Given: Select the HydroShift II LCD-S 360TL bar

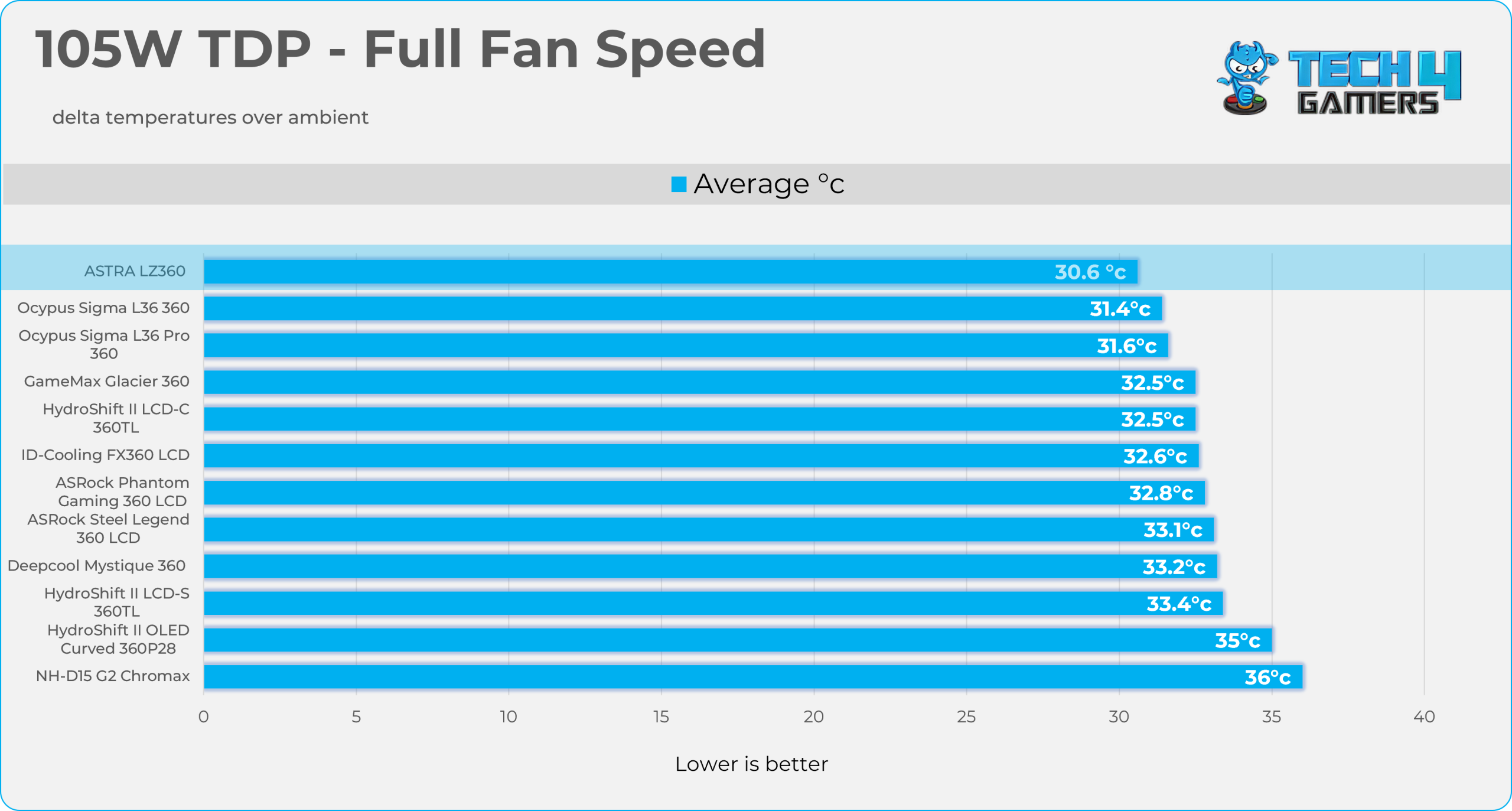Looking at the screenshot, I should click(713, 603).
